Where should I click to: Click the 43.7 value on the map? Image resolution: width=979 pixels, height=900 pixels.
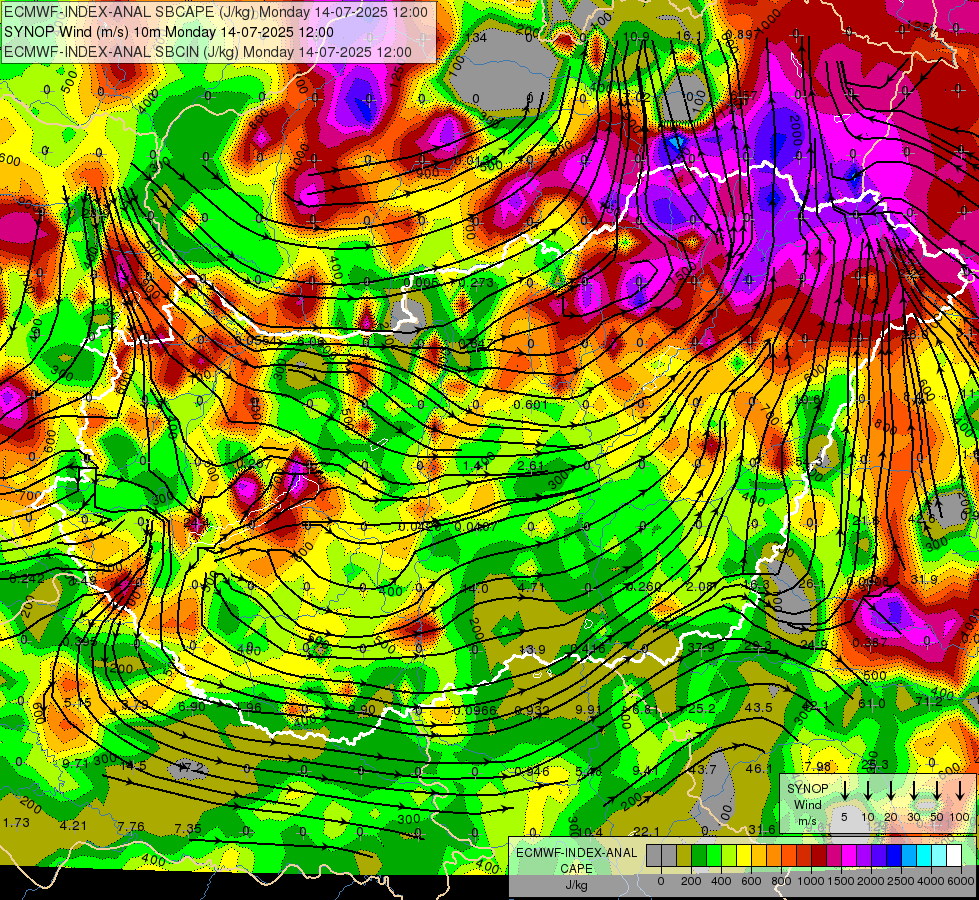702,769
